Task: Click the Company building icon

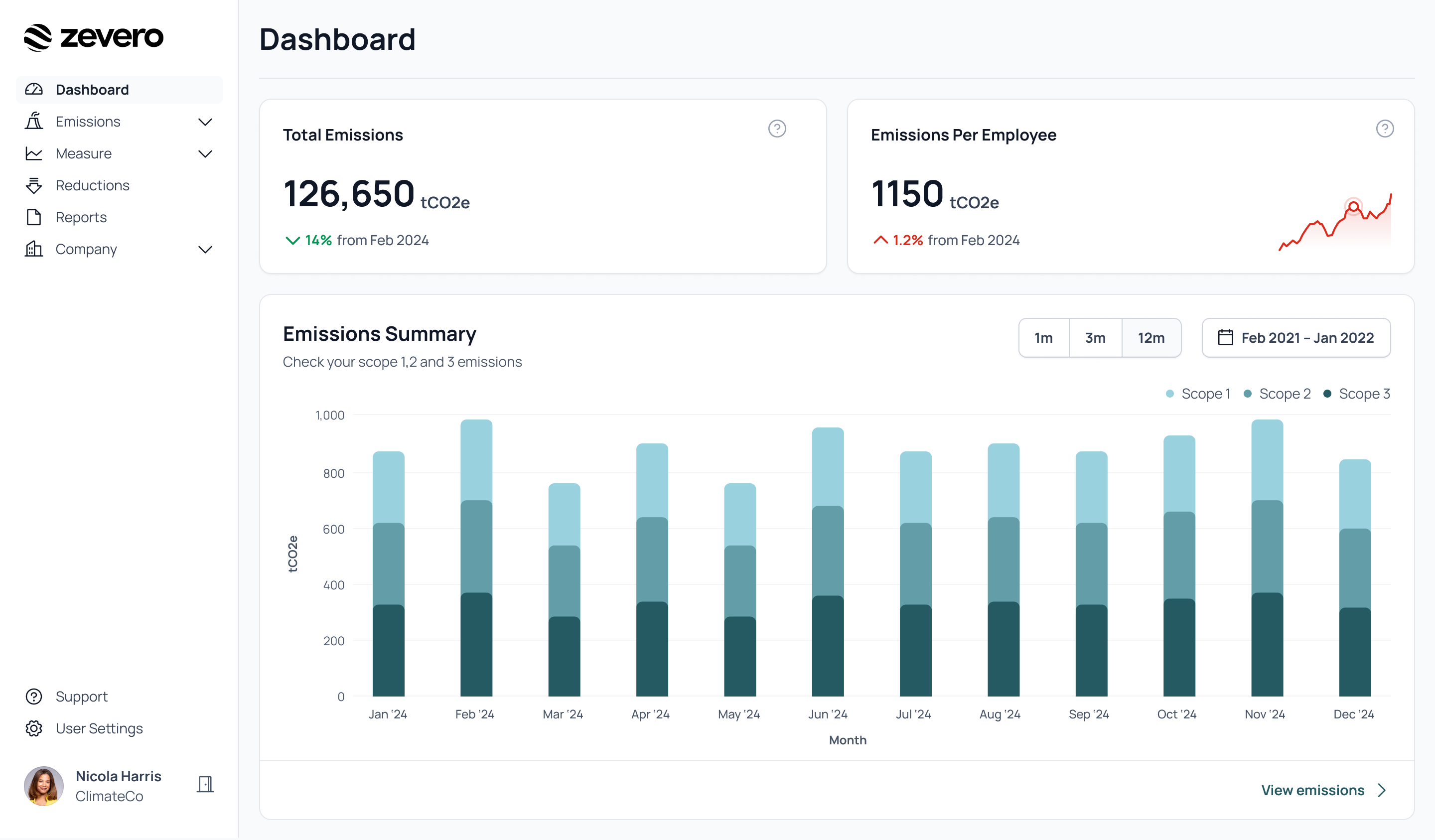Action: (x=34, y=249)
